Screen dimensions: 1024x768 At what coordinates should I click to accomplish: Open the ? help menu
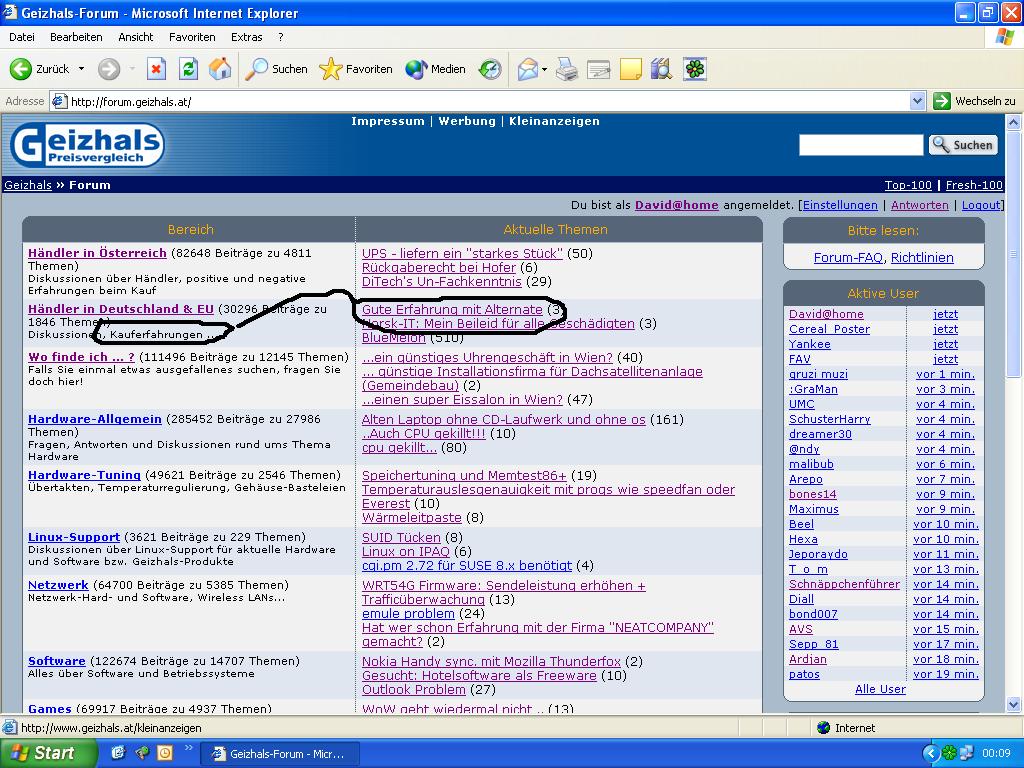pos(281,37)
